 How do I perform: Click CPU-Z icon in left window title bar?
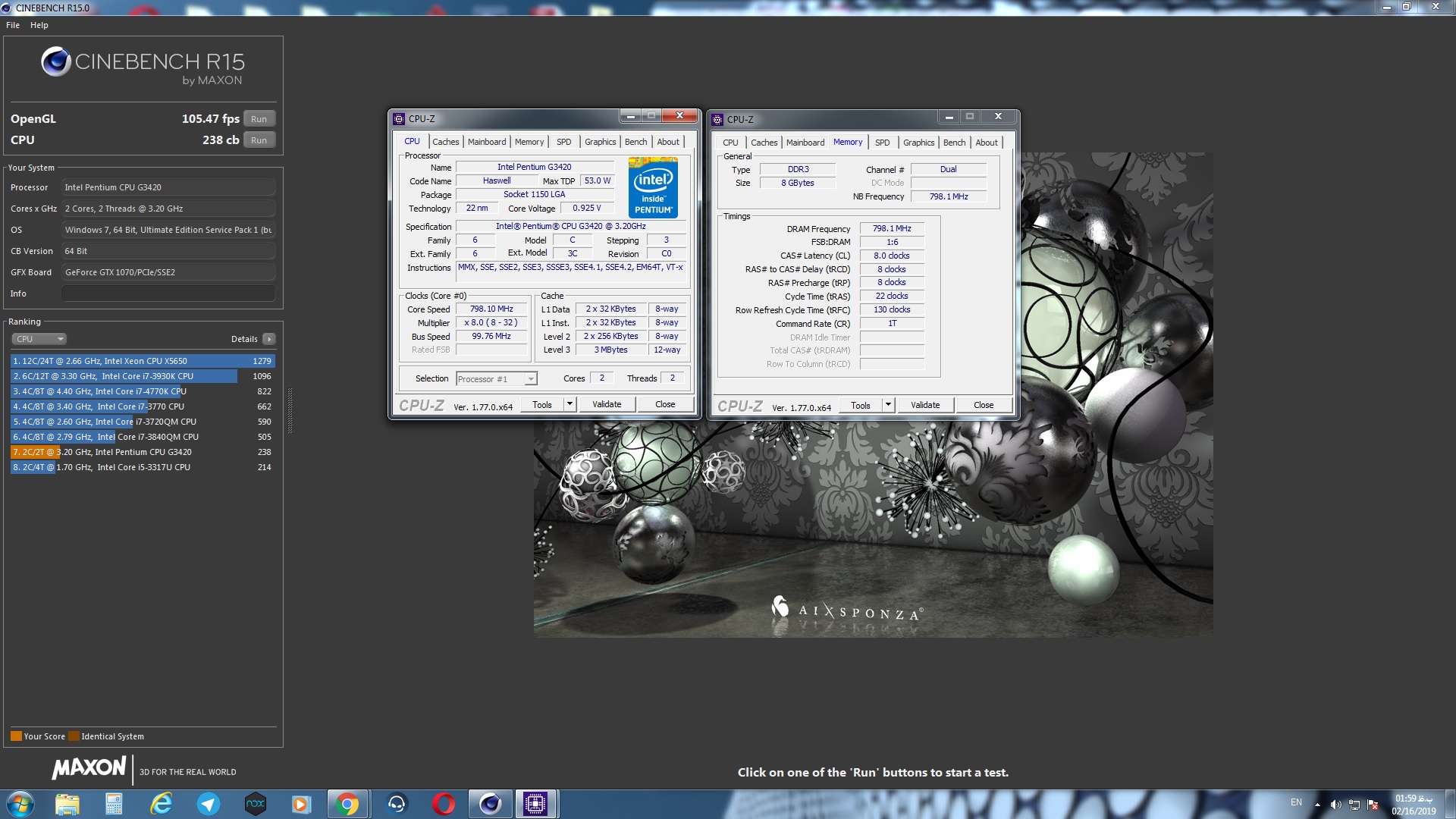399,119
